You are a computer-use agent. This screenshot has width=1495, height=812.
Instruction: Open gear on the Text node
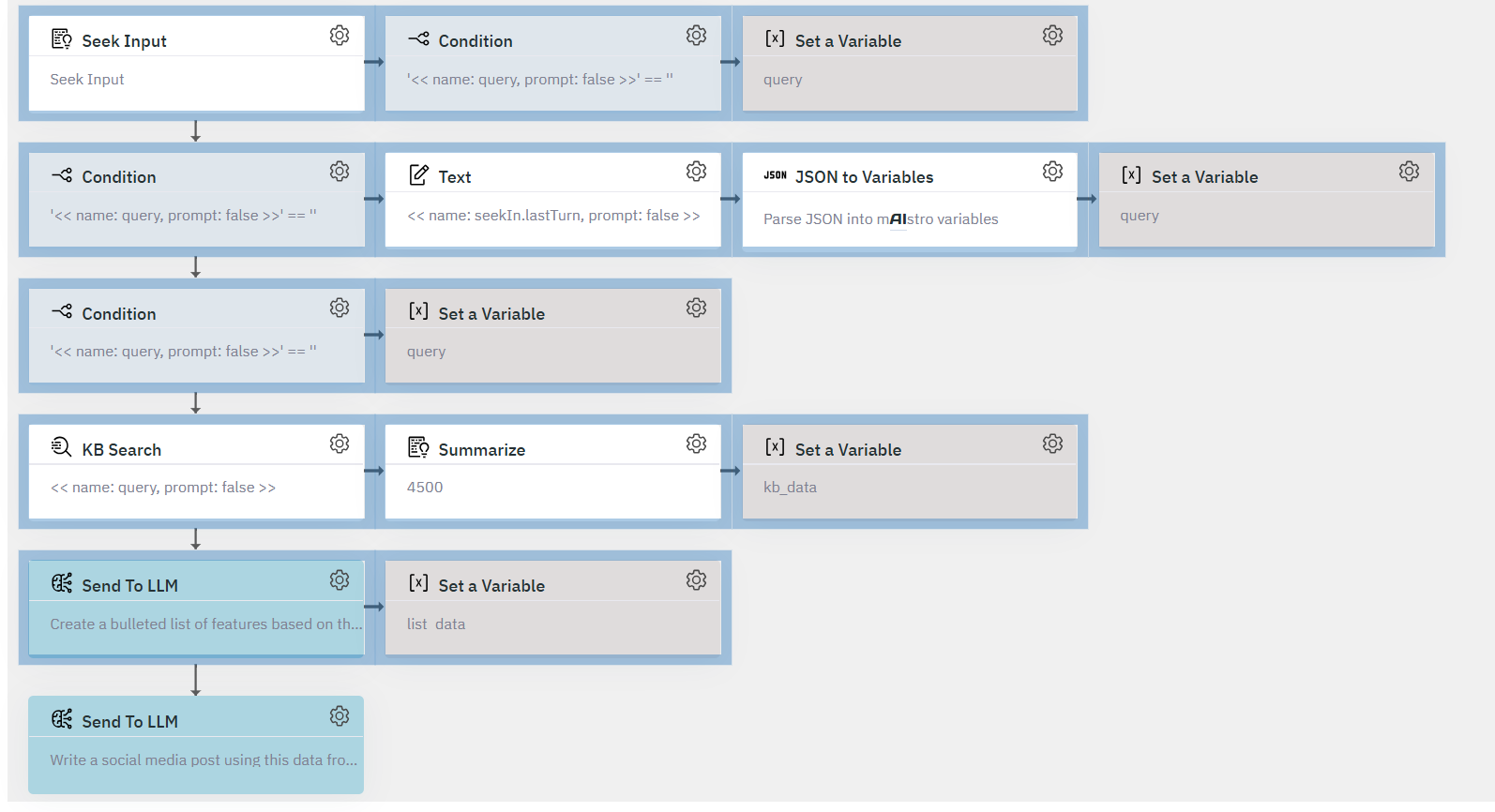click(x=696, y=172)
